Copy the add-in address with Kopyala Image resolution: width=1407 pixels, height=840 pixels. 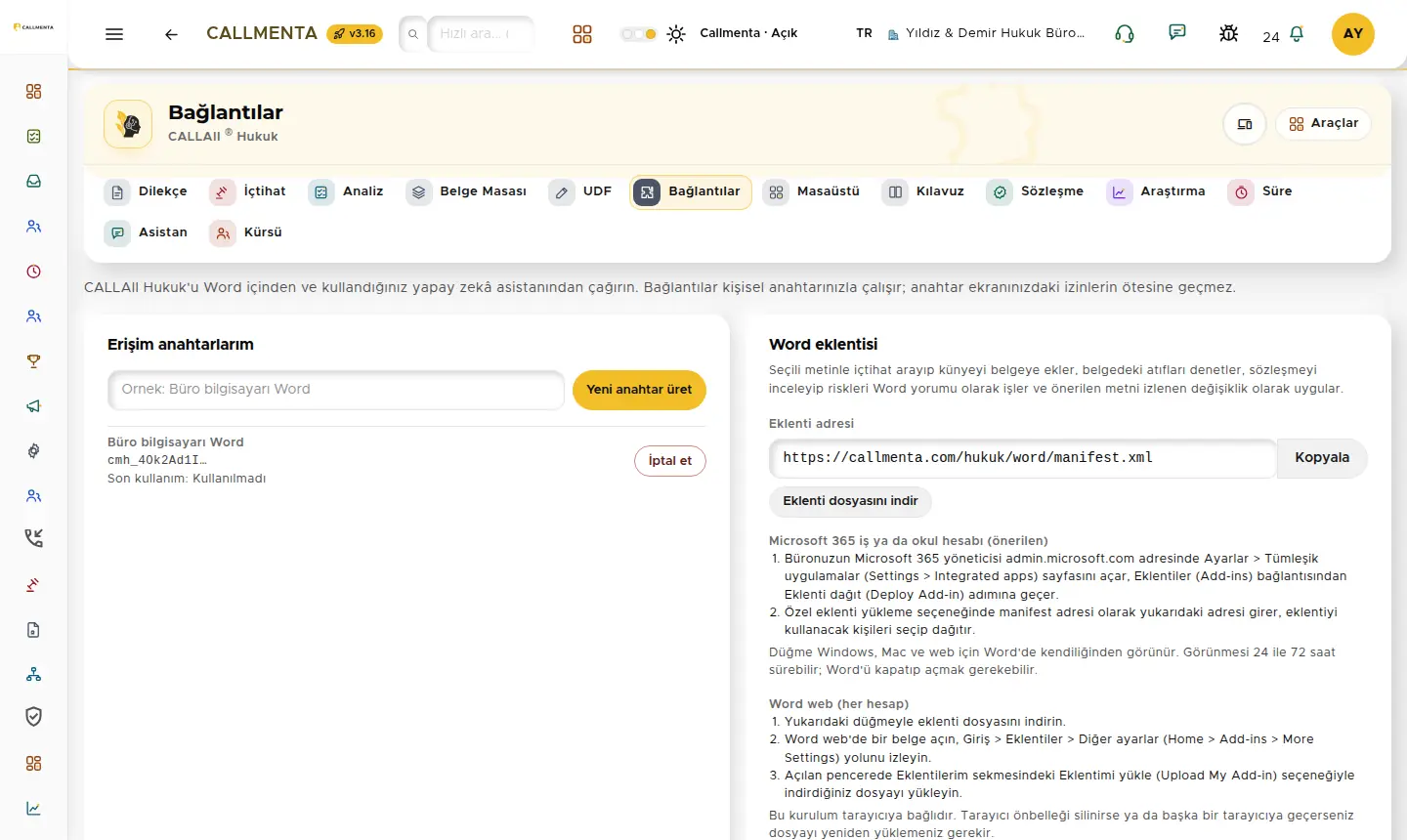(x=1322, y=458)
